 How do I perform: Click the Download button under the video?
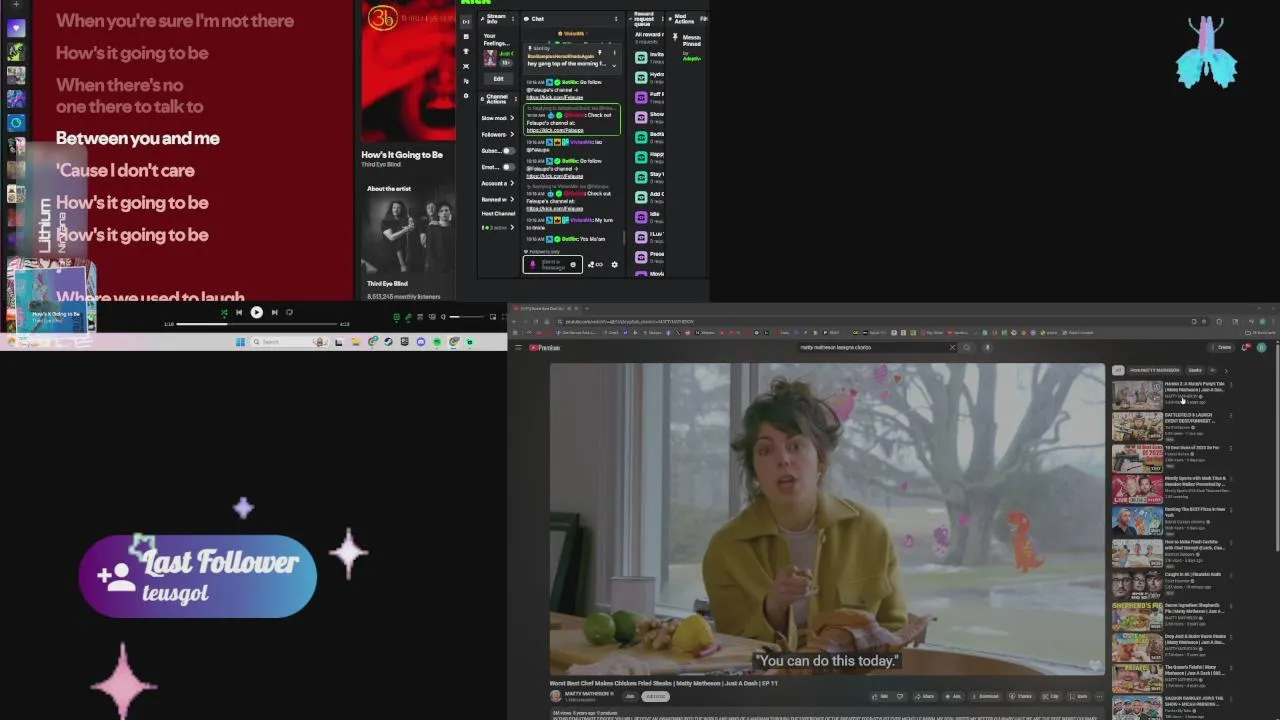[x=985, y=696]
